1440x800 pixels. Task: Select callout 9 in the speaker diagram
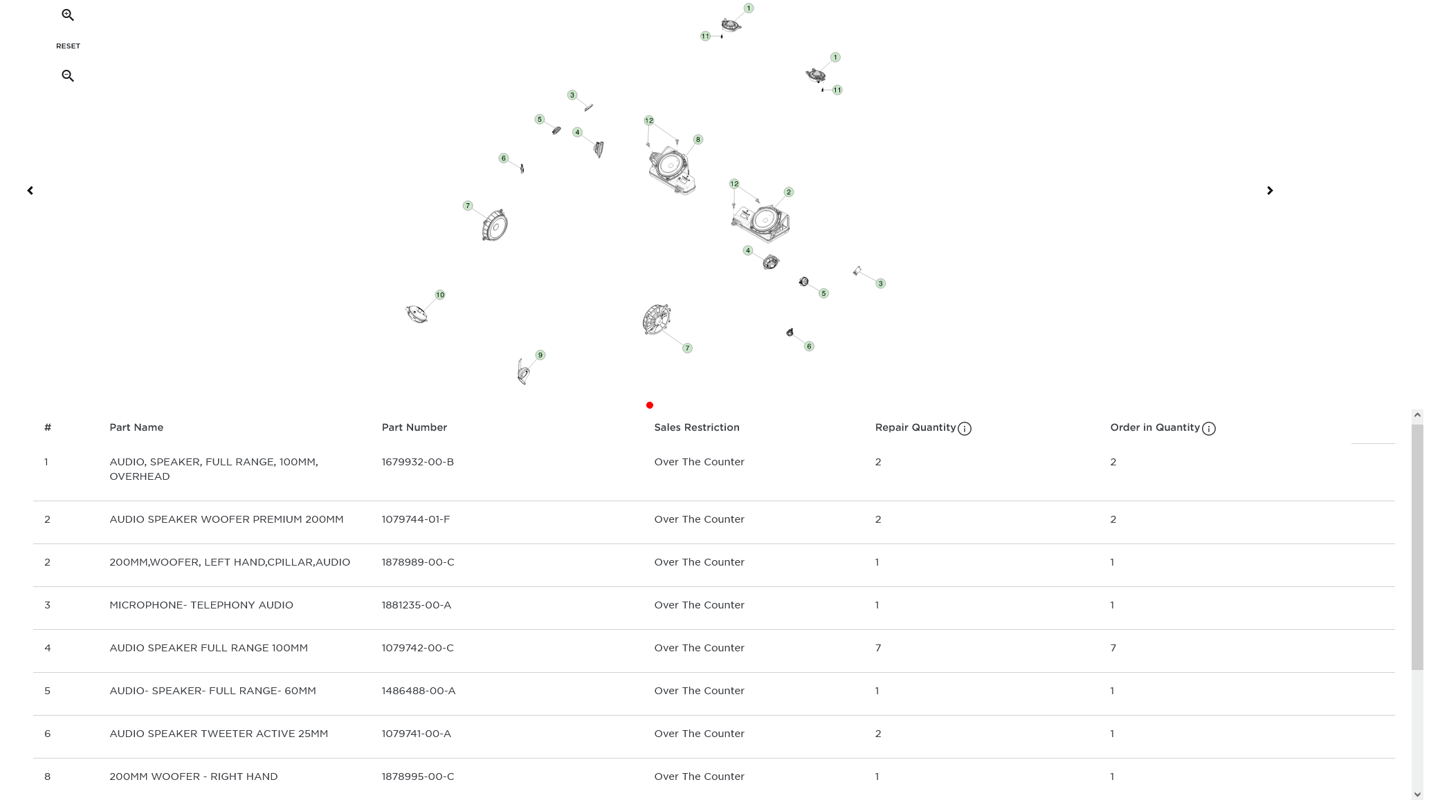540,355
